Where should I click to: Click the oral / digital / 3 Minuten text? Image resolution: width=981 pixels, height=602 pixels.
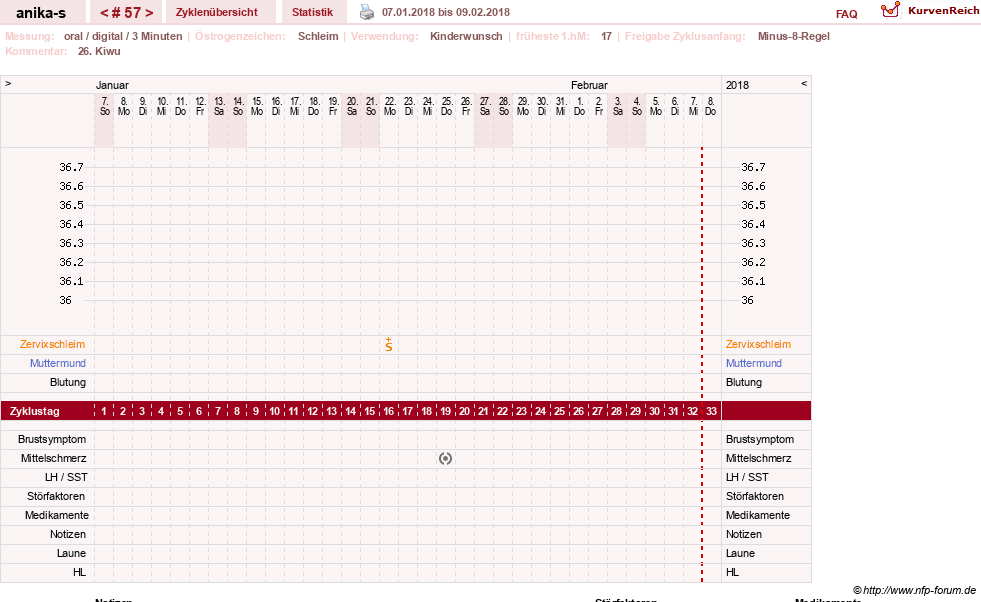[123, 36]
